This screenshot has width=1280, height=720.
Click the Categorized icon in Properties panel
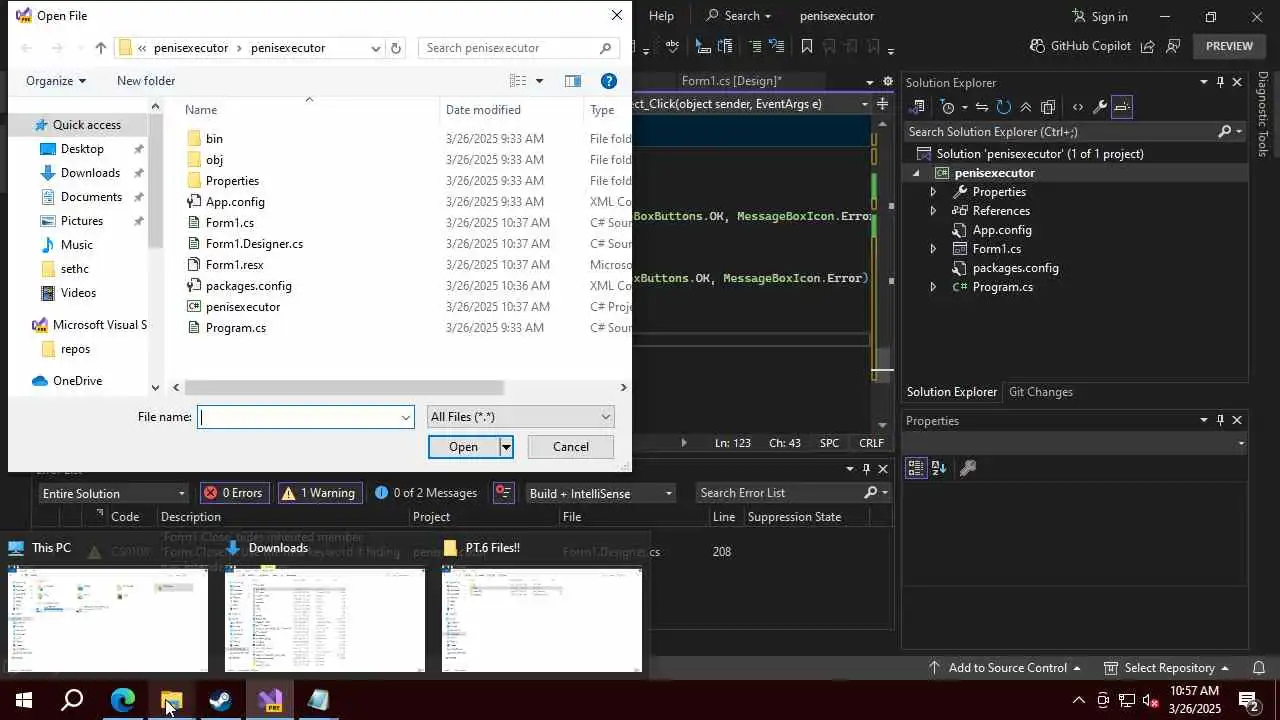tap(916, 468)
